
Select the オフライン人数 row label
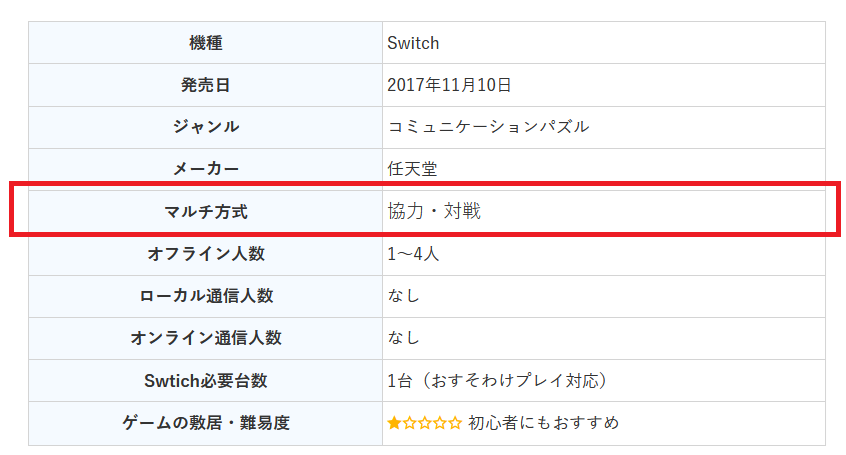pyautogui.click(x=205, y=254)
